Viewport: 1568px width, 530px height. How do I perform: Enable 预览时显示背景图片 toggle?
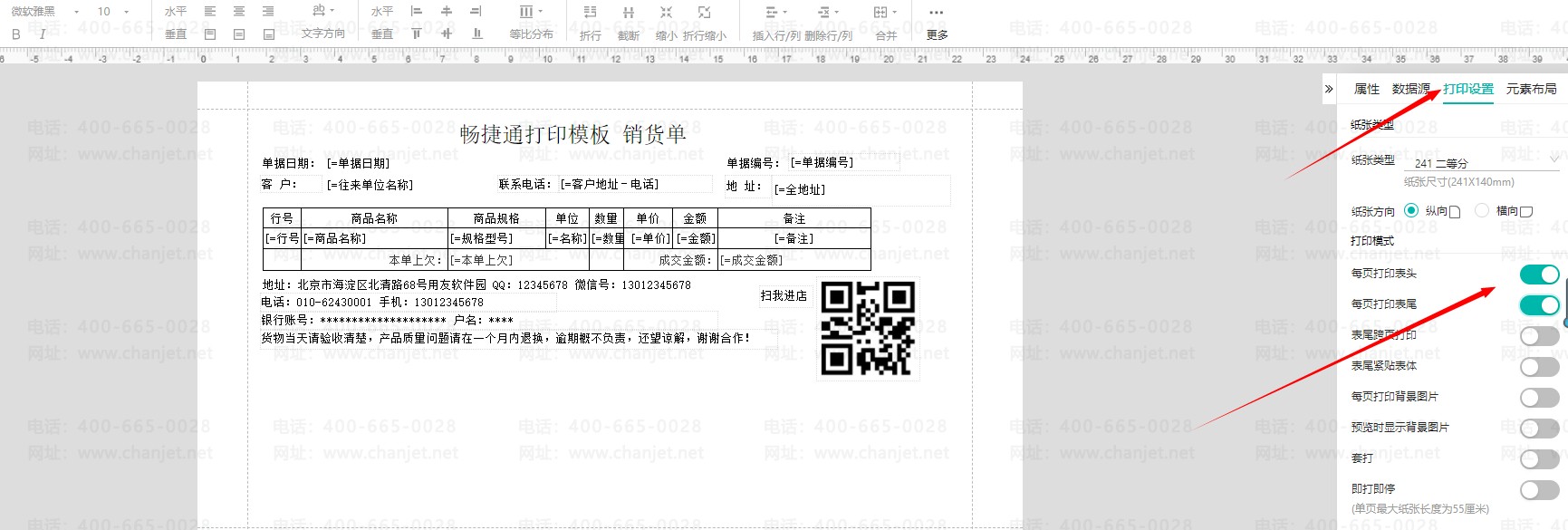(x=1539, y=428)
